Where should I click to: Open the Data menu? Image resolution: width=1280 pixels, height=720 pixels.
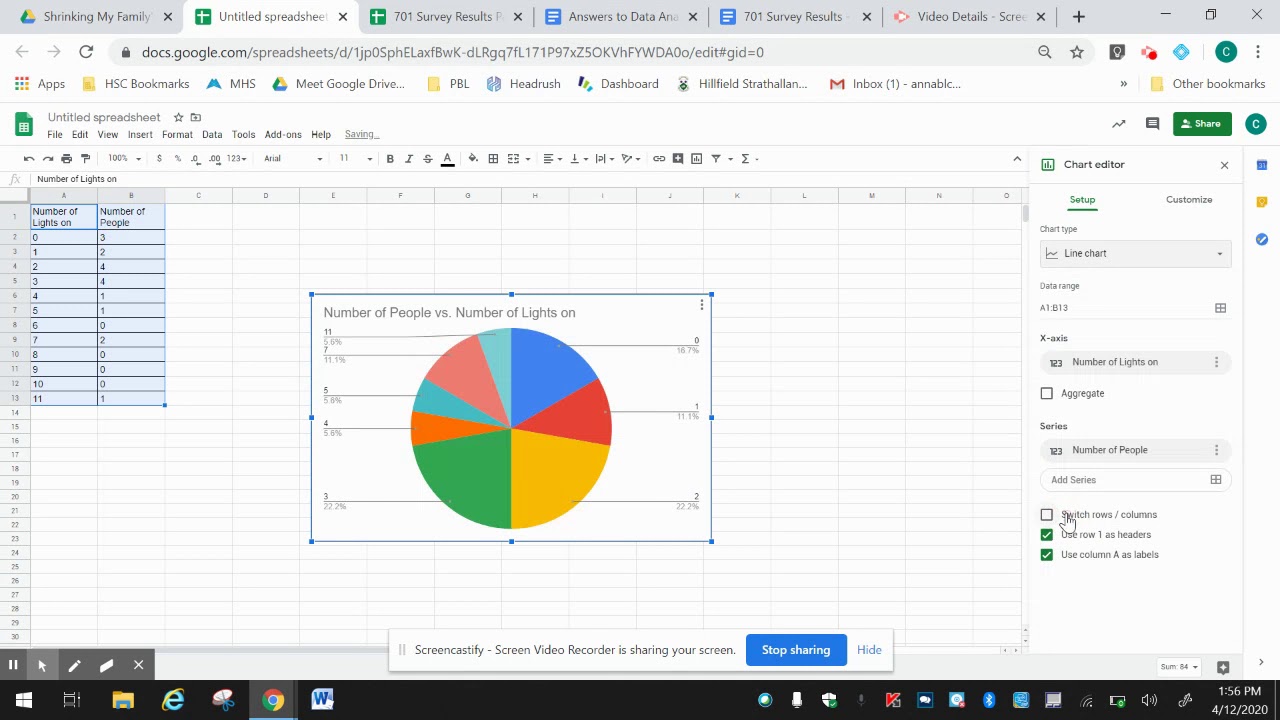tap(212, 134)
